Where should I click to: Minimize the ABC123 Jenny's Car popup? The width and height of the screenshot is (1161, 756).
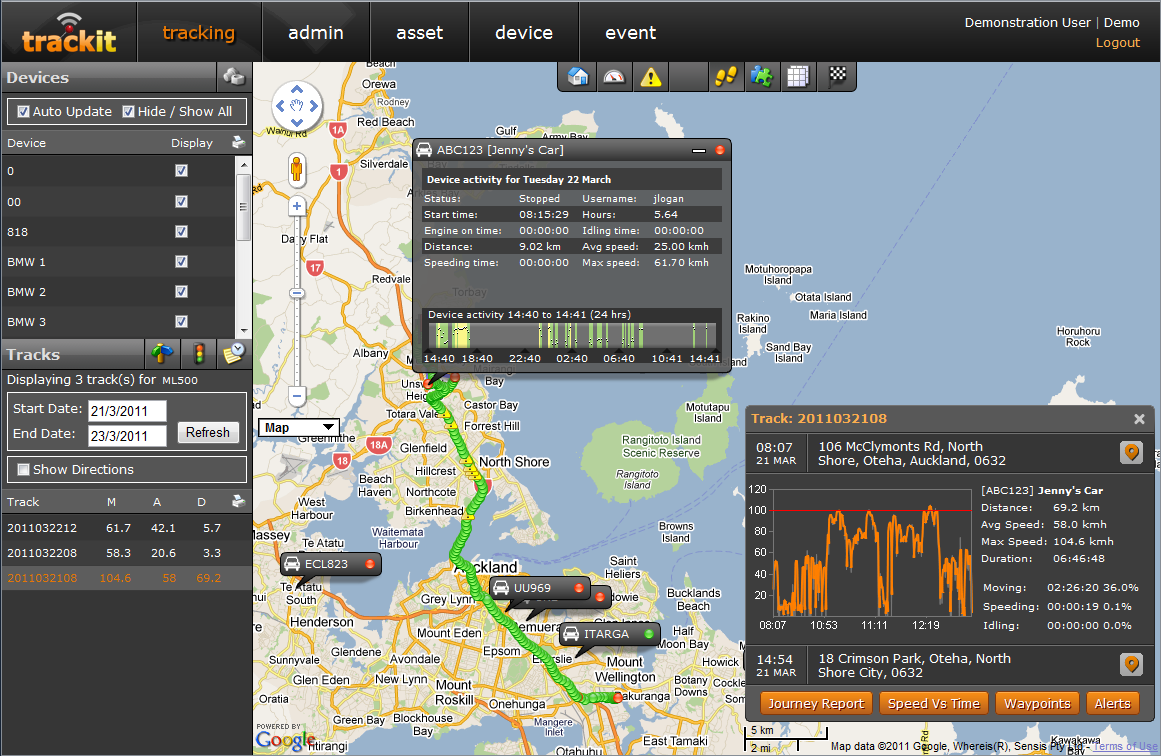pyautogui.click(x=698, y=150)
